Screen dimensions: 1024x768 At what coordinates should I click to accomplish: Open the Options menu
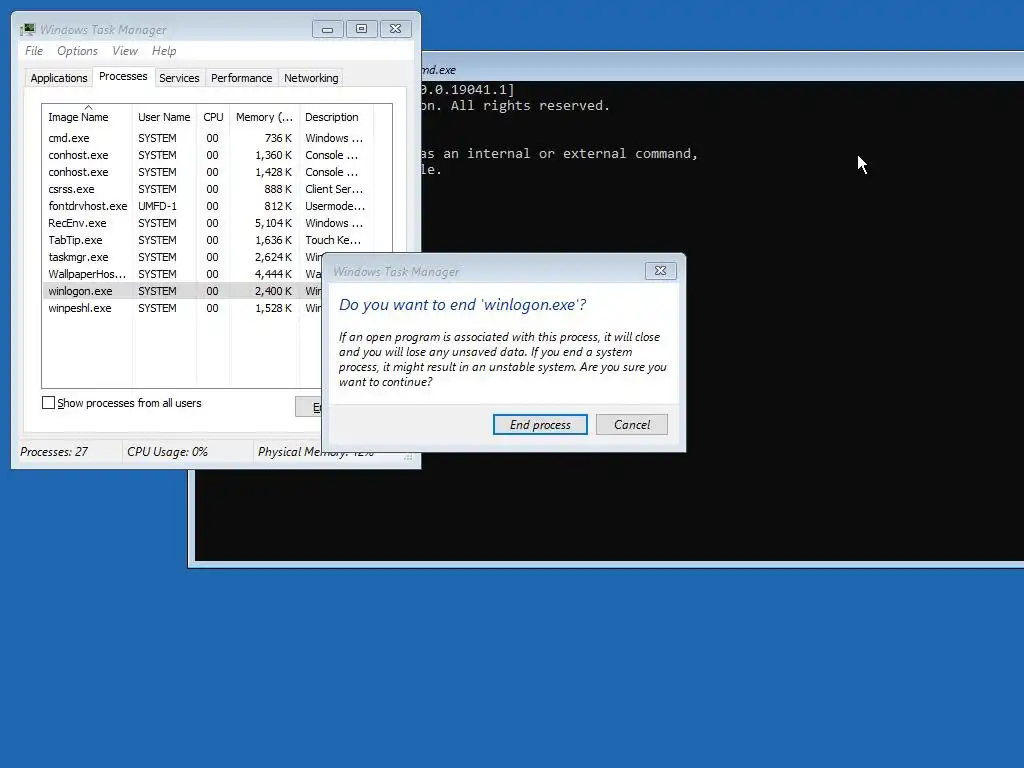click(x=77, y=51)
